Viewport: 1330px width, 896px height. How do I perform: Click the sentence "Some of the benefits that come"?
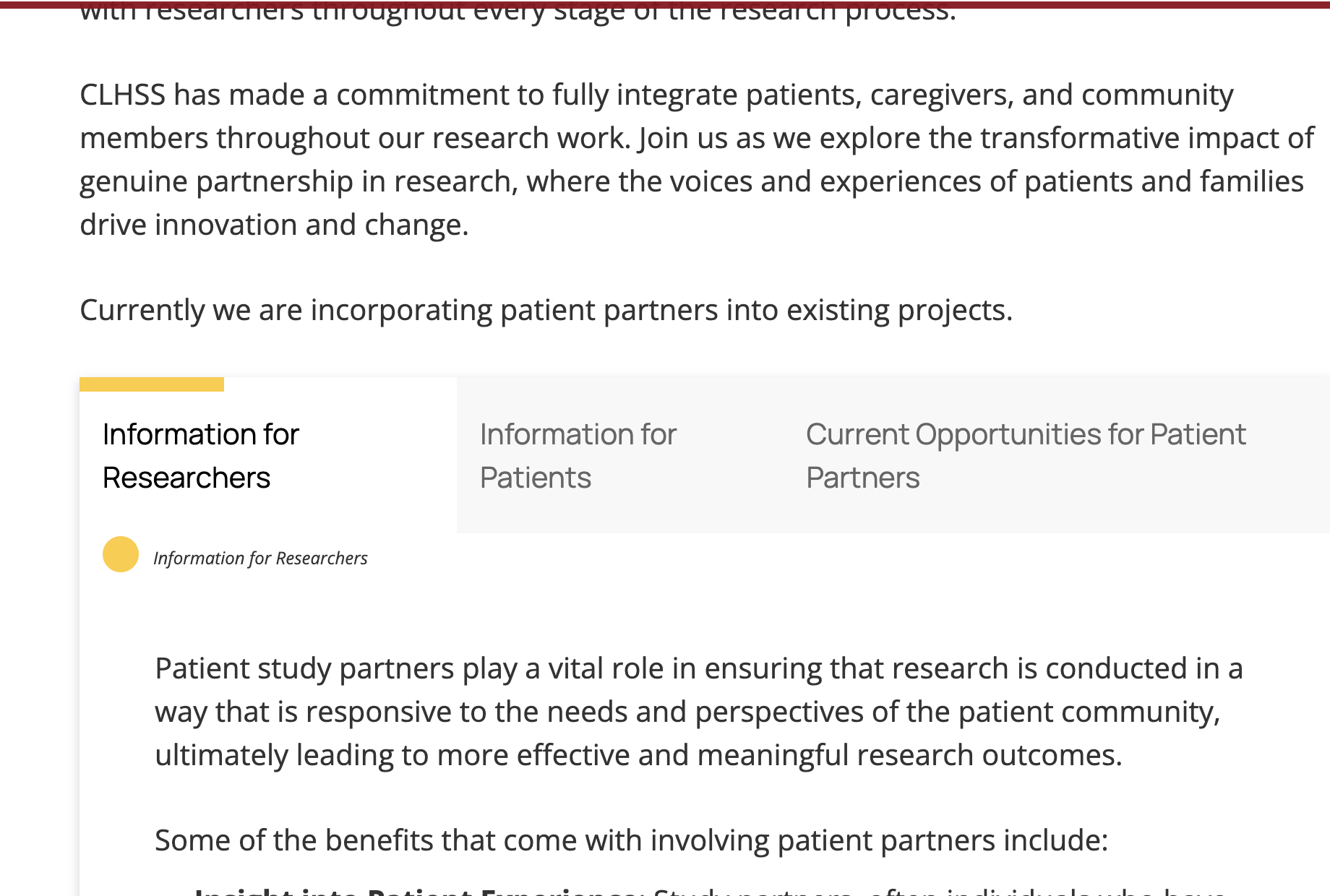tap(631, 841)
